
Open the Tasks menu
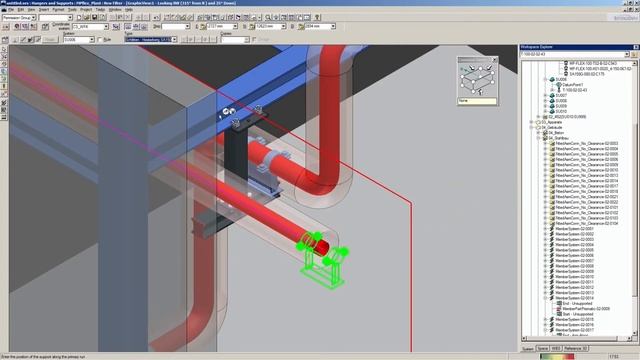[100, 9]
